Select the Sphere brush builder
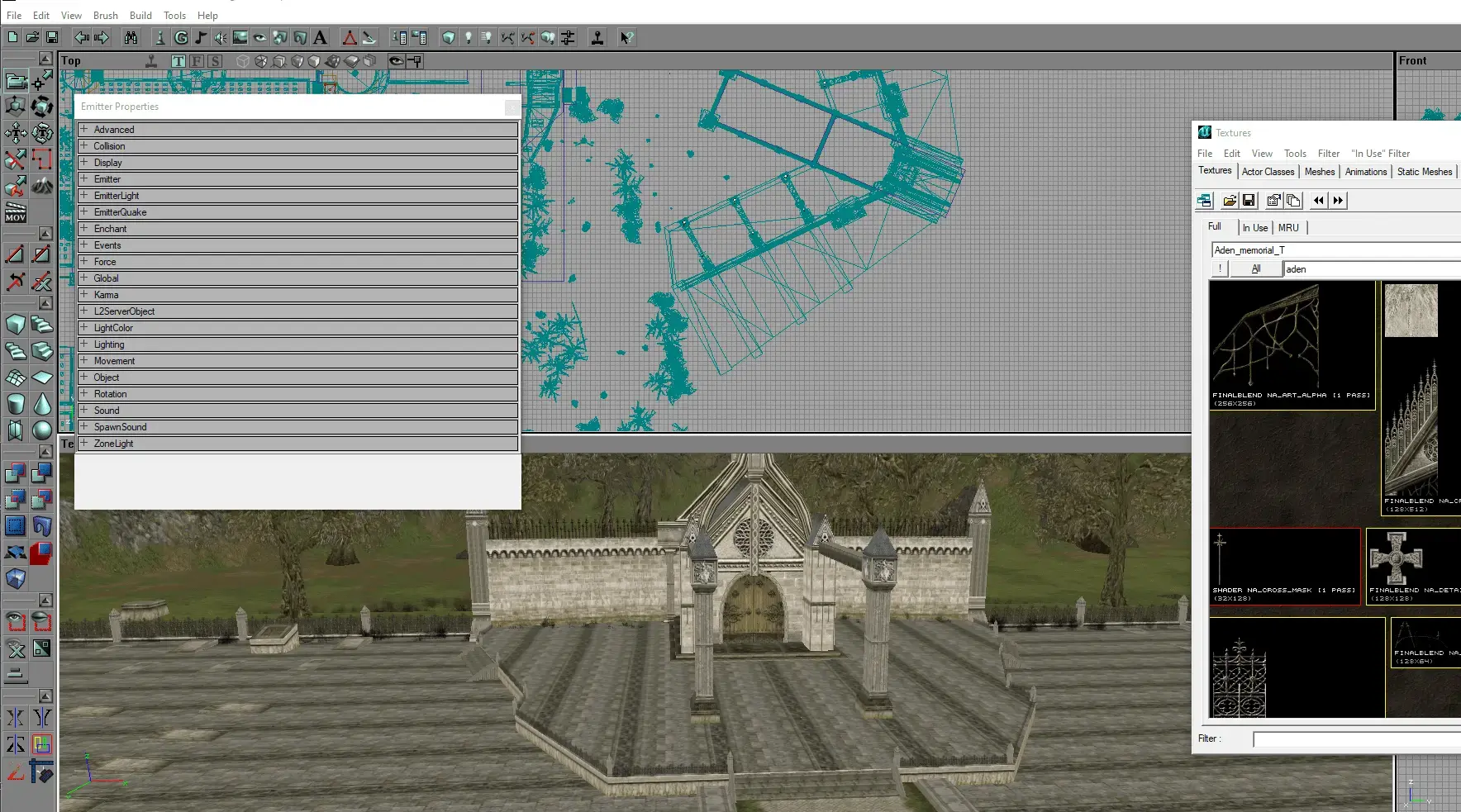This screenshot has height=812, width=1461. pos(42,430)
